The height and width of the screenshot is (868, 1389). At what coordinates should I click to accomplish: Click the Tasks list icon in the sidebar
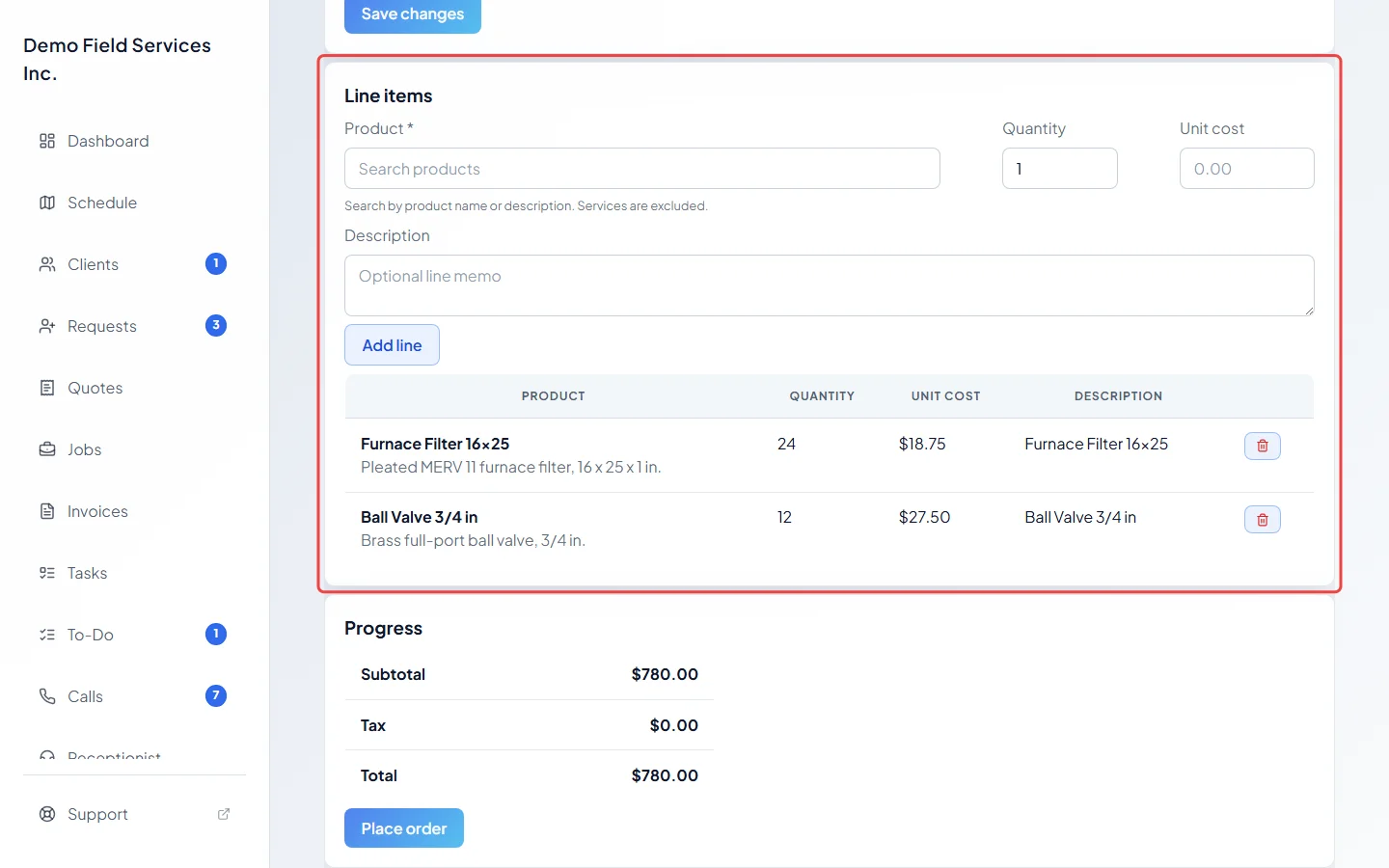47,573
